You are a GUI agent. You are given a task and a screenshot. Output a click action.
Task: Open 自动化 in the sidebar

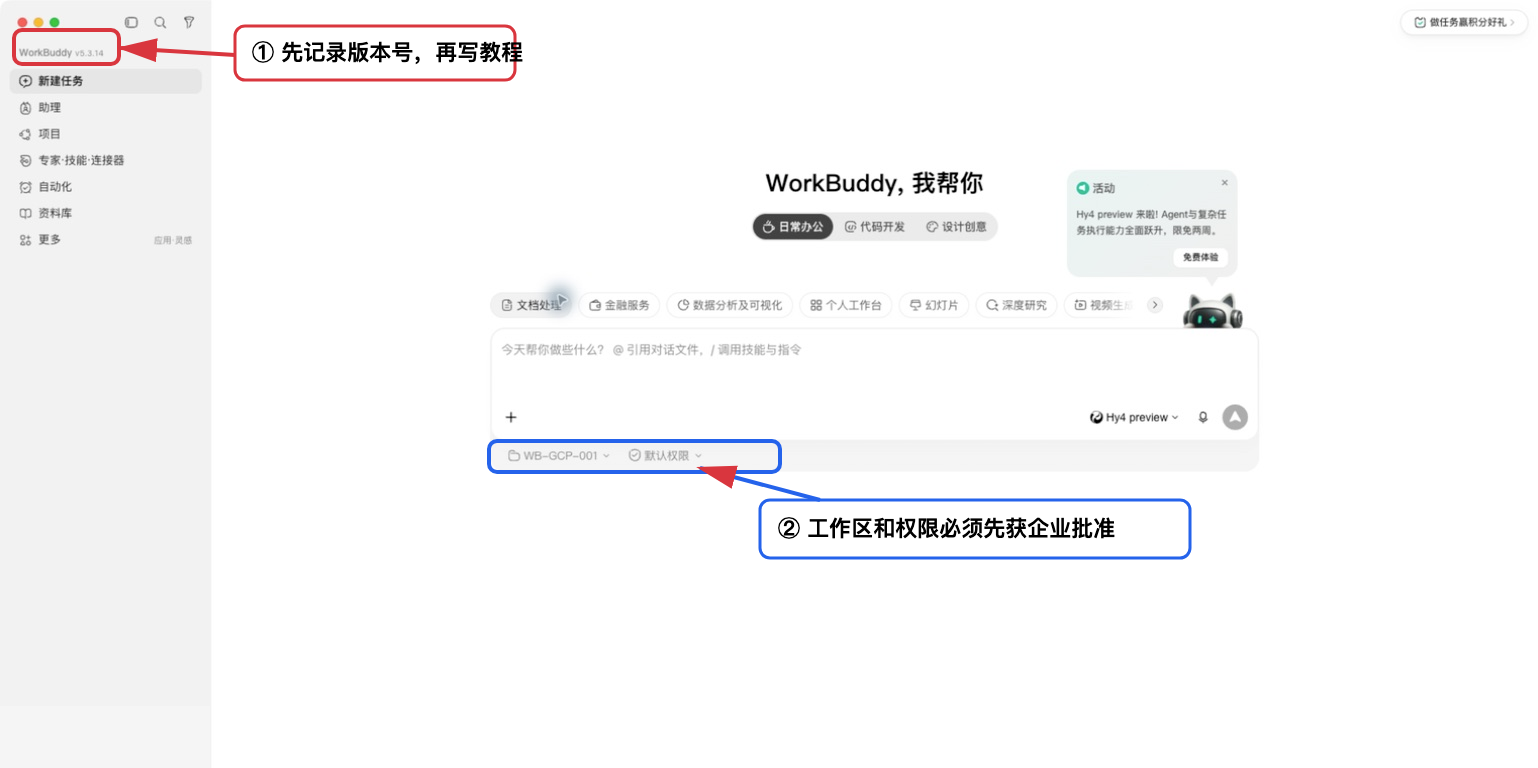tap(106, 187)
